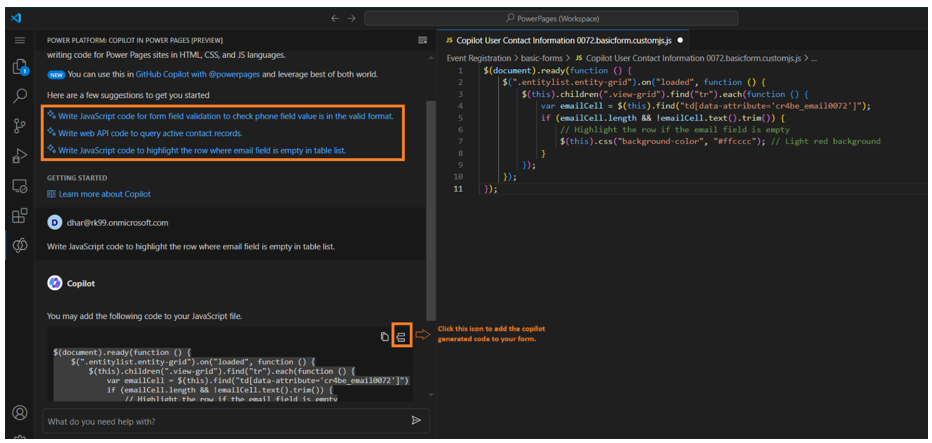
Task: Open the Power Platform Copilot view icon
Action: 20,245
